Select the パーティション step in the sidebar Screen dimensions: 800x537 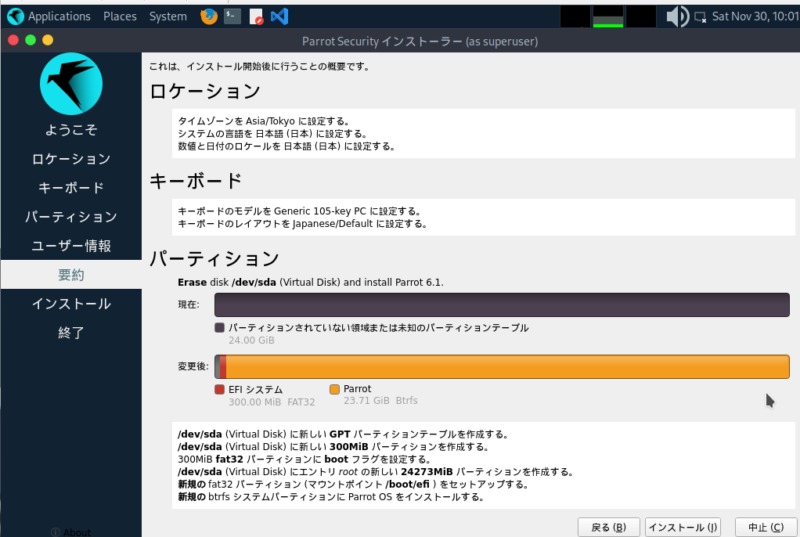coord(71,217)
